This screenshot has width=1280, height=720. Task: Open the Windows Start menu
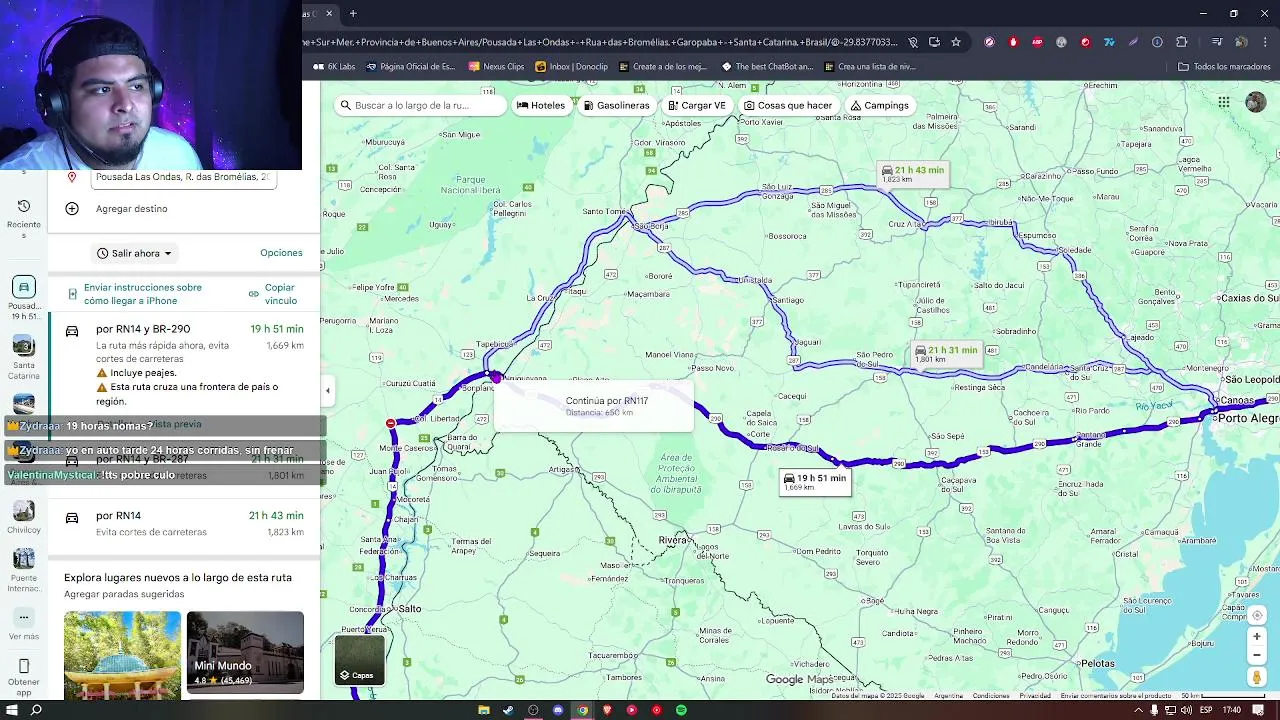pyautogui.click(x=12, y=710)
